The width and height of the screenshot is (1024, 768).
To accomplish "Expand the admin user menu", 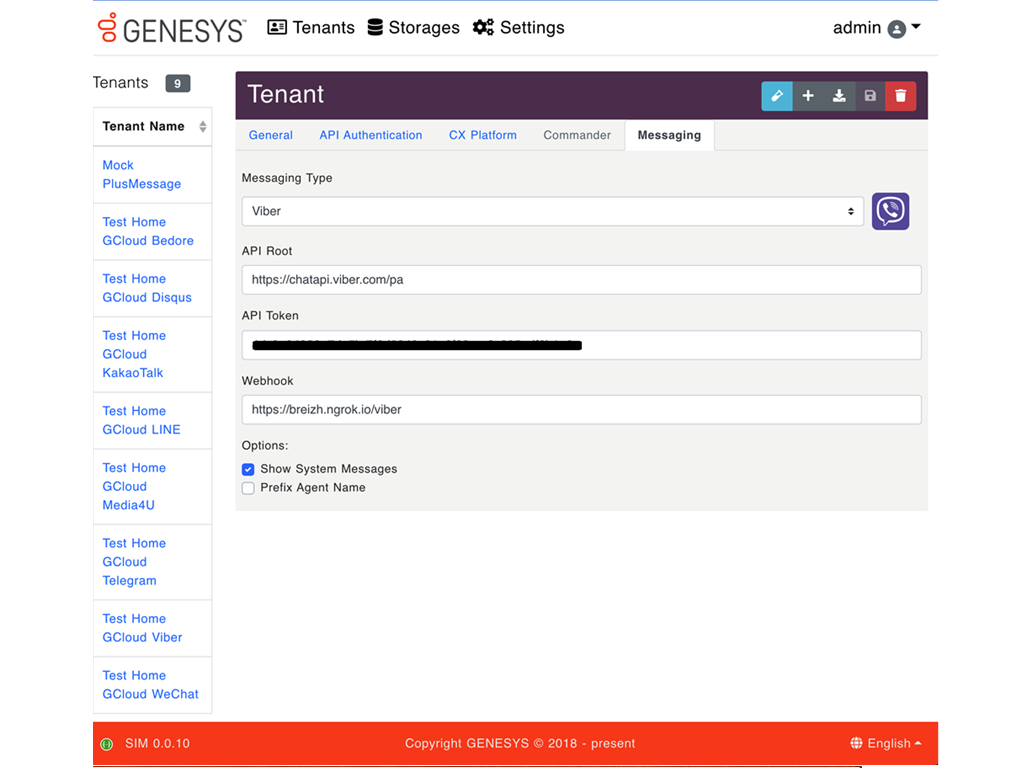I will point(876,28).
